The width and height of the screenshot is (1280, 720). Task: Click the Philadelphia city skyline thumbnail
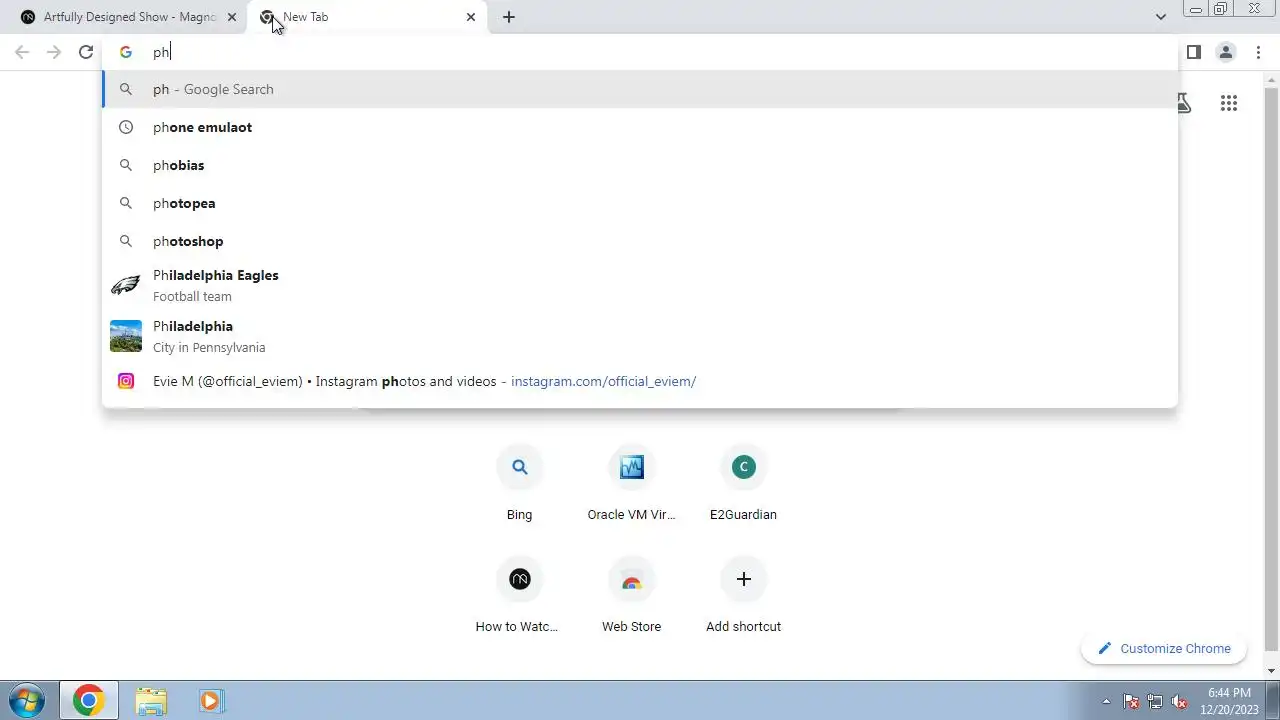tap(126, 336)
